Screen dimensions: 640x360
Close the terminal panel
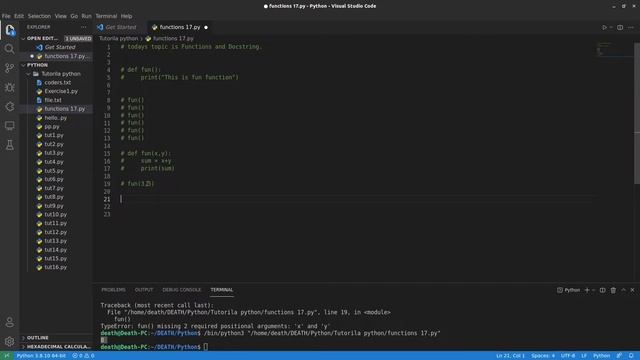[x=632, y=290]
